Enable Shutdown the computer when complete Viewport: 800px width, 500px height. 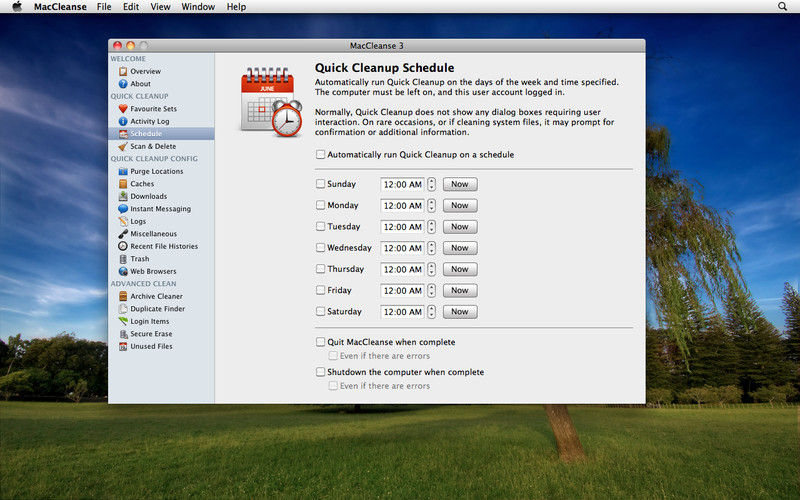click(320, 372)
